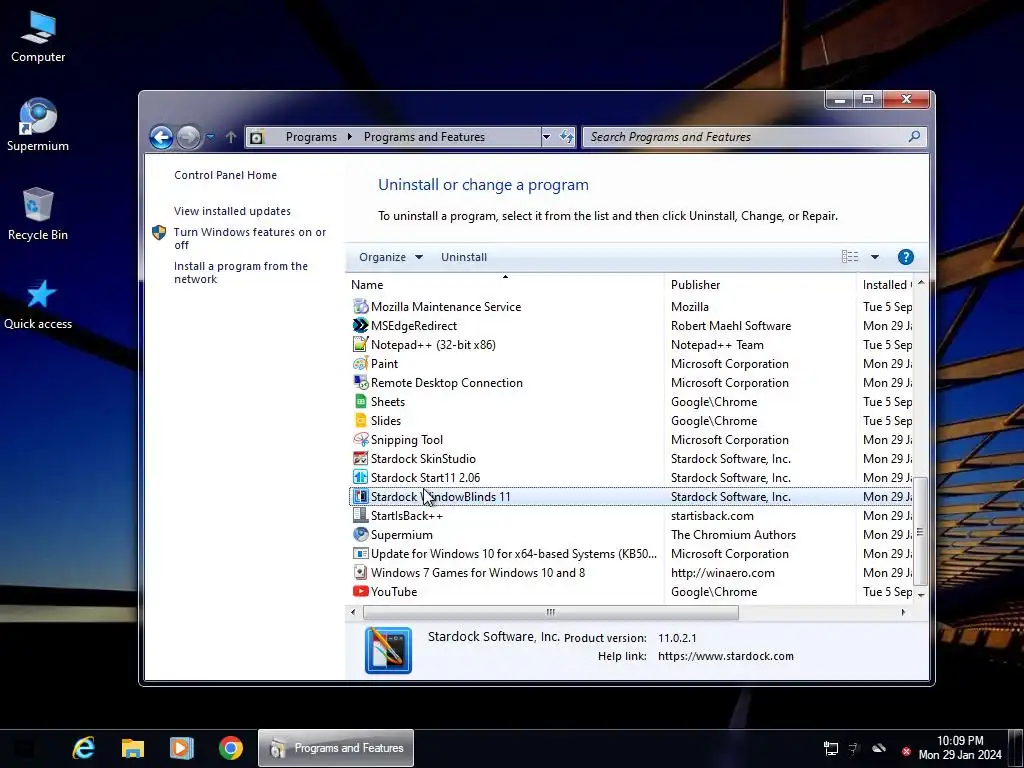Open View installed updates link
Image resolution: width=1024 pixels, height=768 pixels.
tap(232, 211)
